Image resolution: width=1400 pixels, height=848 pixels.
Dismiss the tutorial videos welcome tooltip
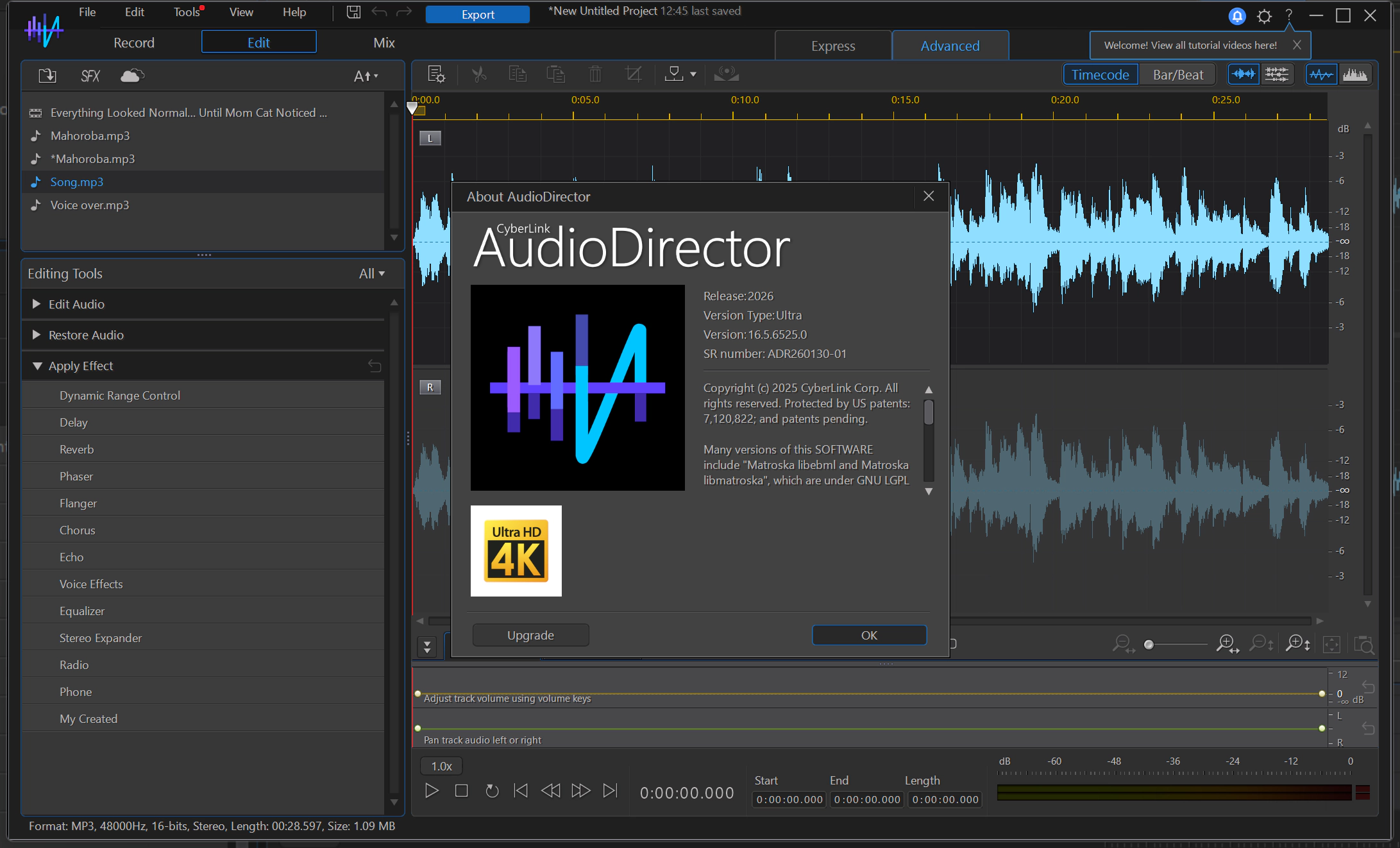click(x=1297, y=45)
